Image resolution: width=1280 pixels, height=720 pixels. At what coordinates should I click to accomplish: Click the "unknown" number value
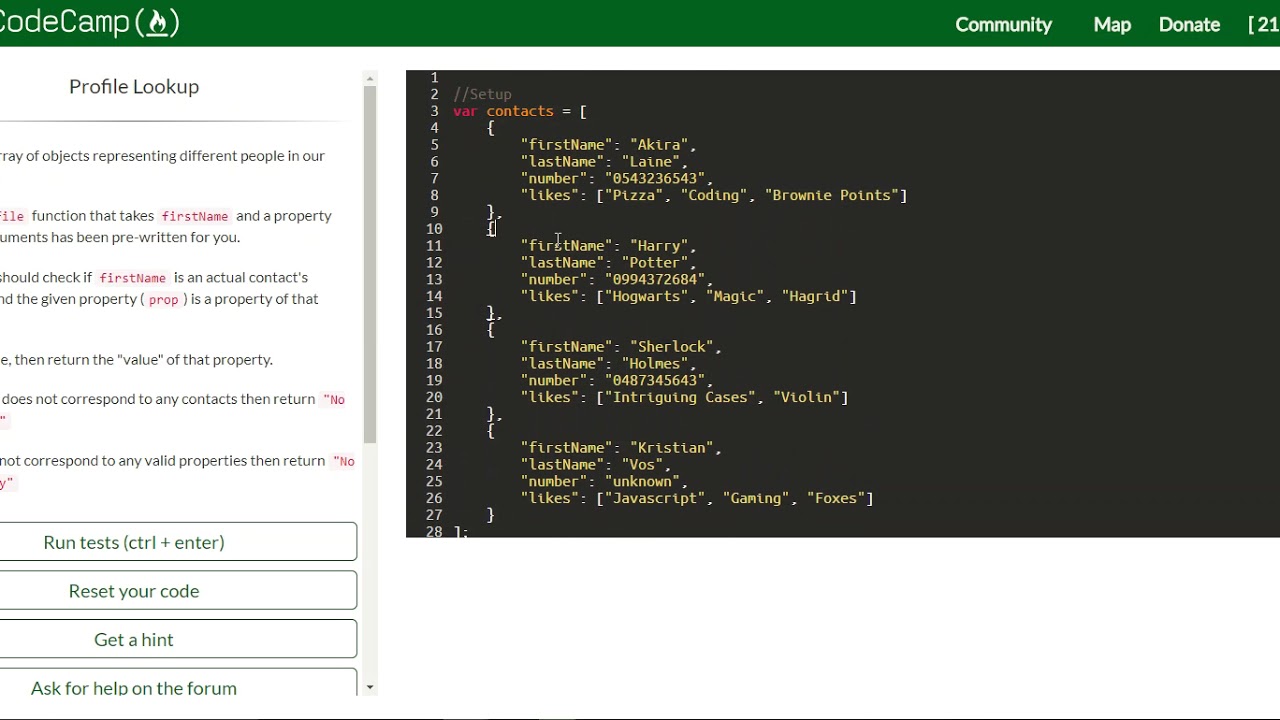[x=643, y=482]
